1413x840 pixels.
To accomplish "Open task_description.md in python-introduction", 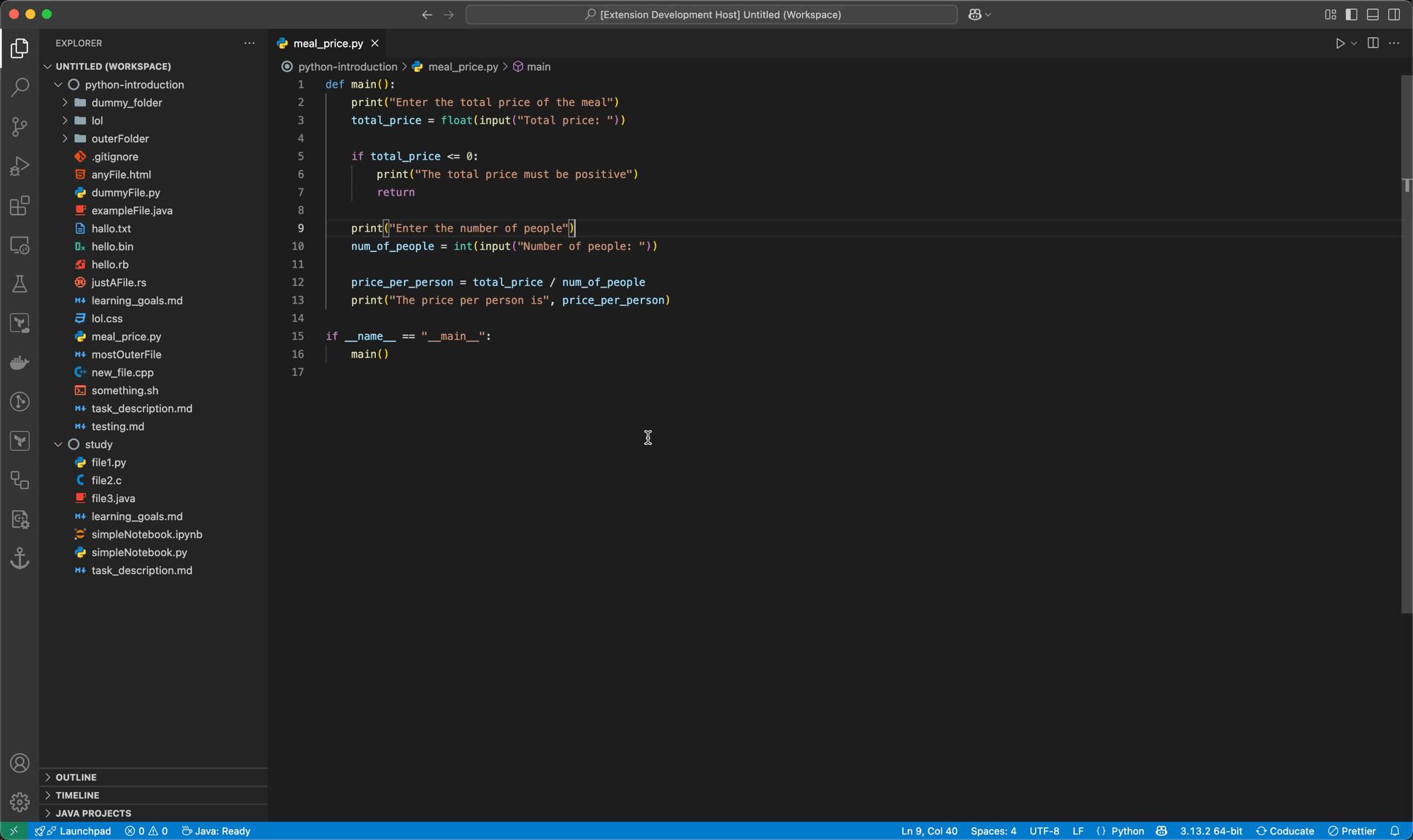I will pyautogui.click(x=141, y=409).
